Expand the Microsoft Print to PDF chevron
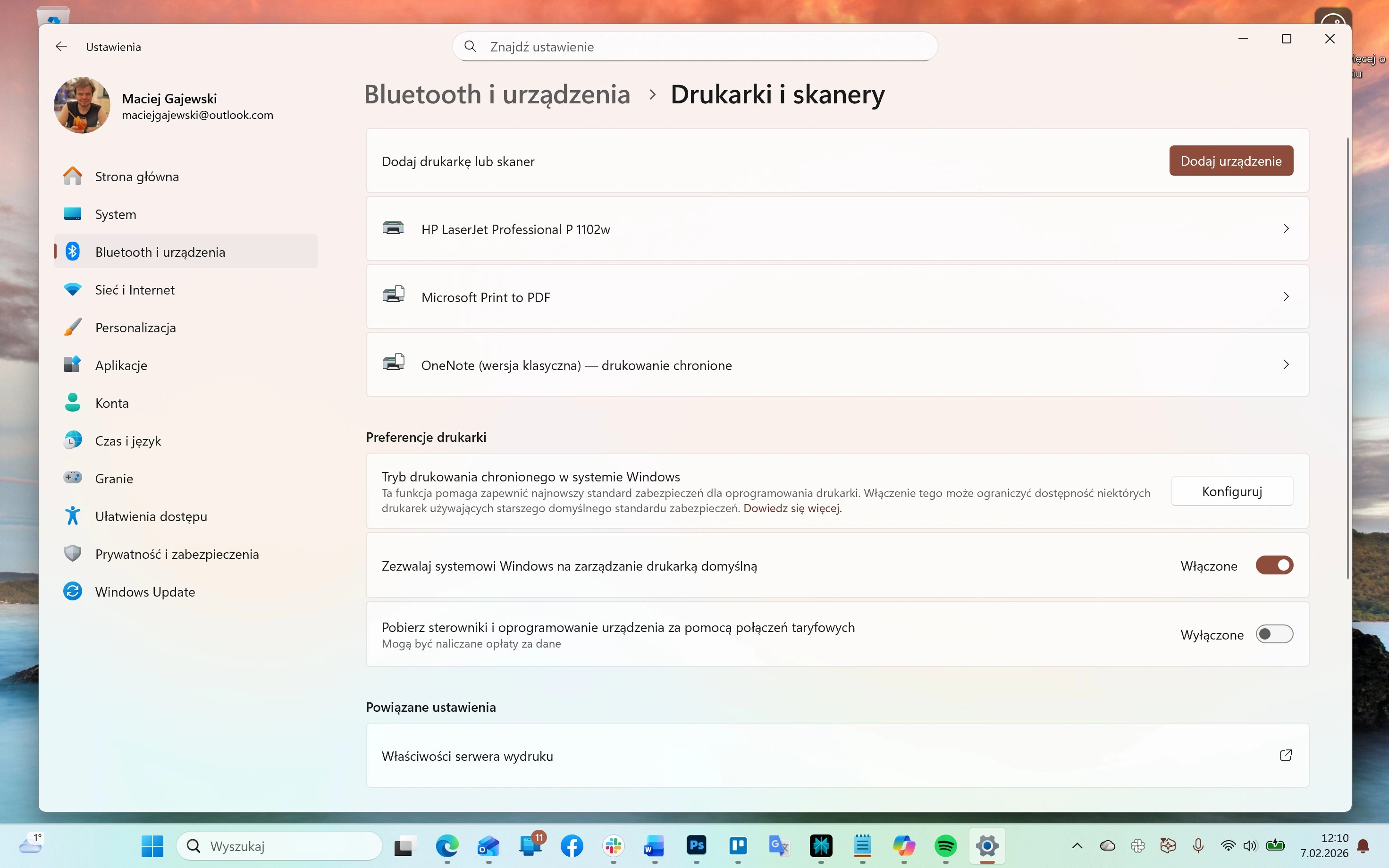The image size is (1389, 868). point(1286,297)
